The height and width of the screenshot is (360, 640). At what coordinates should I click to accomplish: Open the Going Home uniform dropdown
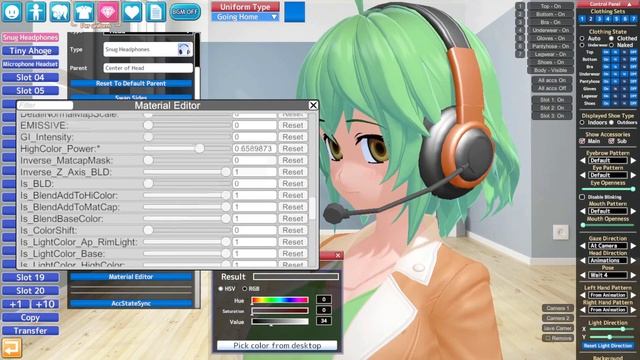[245, 17]
